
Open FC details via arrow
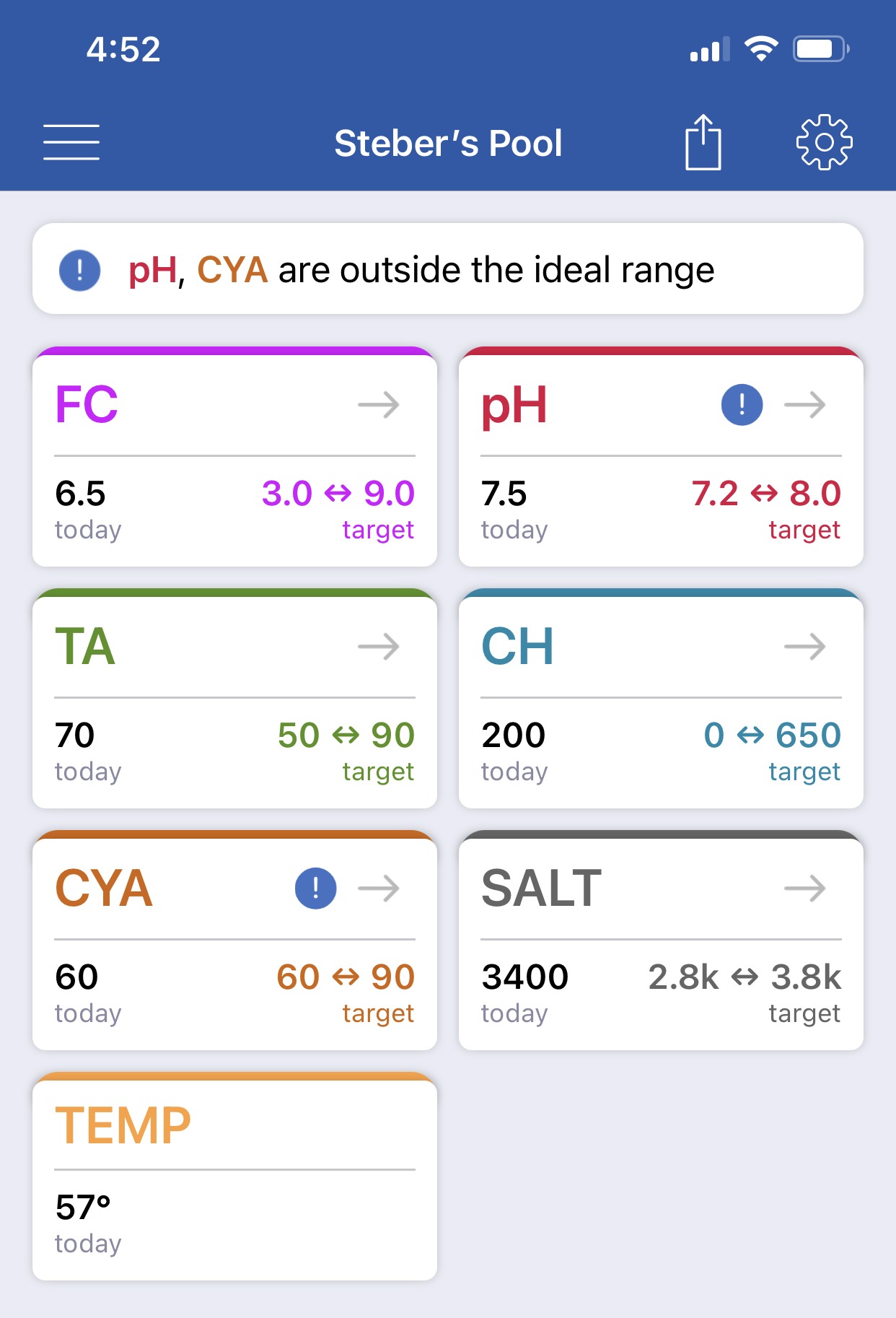pyautogui.click(x=379, y=405)
